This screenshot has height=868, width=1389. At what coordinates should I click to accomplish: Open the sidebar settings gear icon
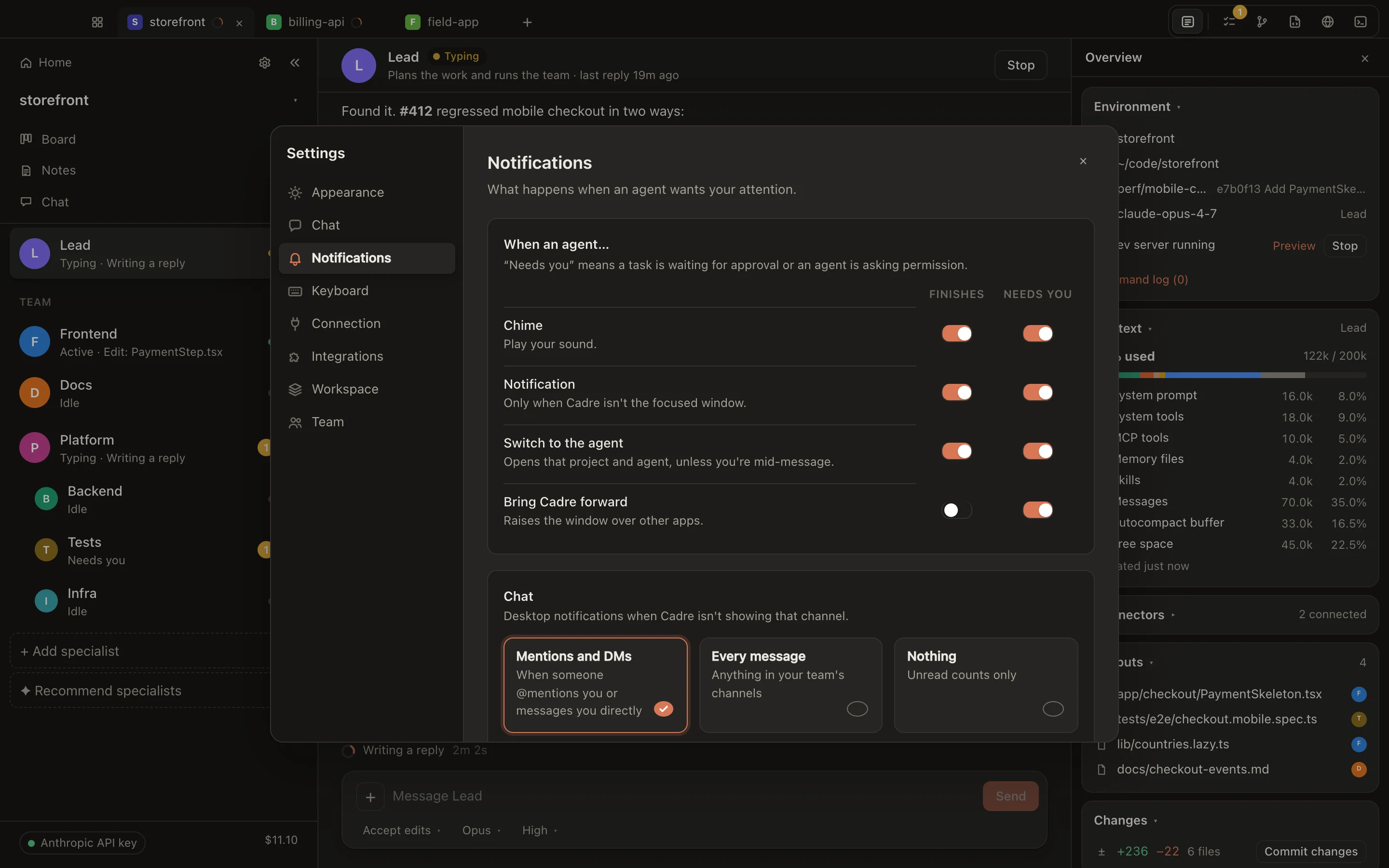pyautogui.click(x=265, y=63)
